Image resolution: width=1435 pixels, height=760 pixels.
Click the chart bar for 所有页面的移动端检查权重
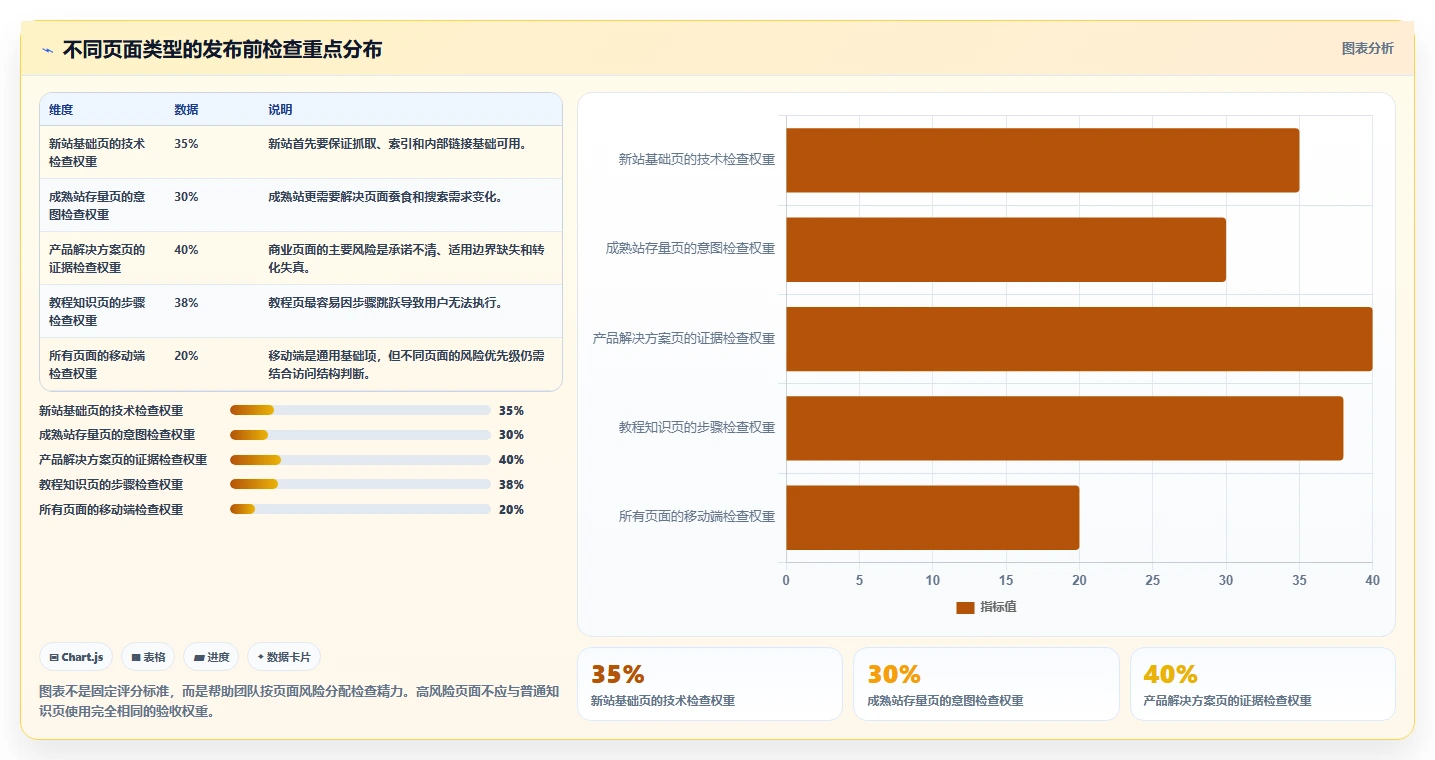coord(932,517)
